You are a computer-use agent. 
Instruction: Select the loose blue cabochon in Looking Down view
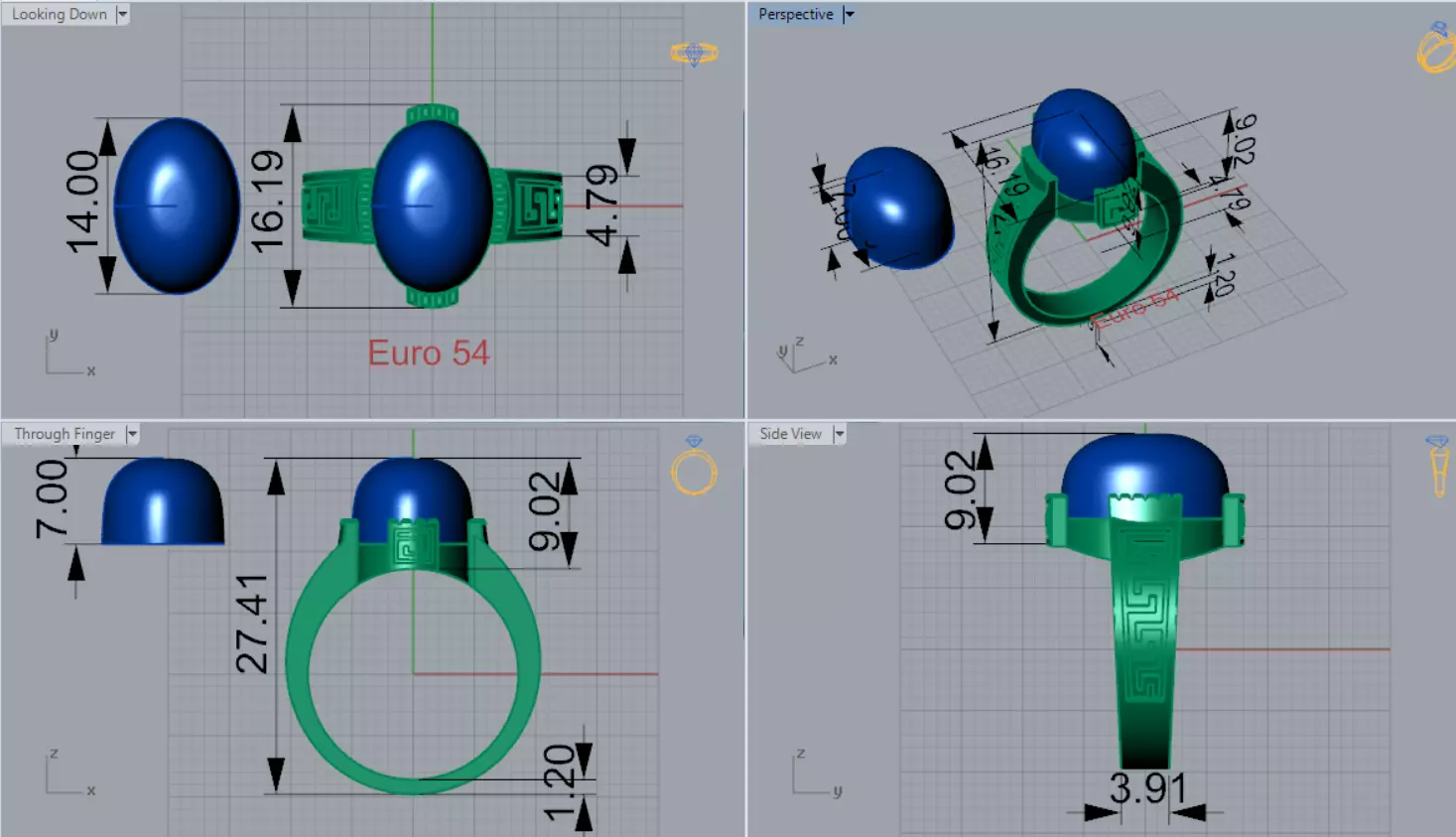tap(177, 206)
